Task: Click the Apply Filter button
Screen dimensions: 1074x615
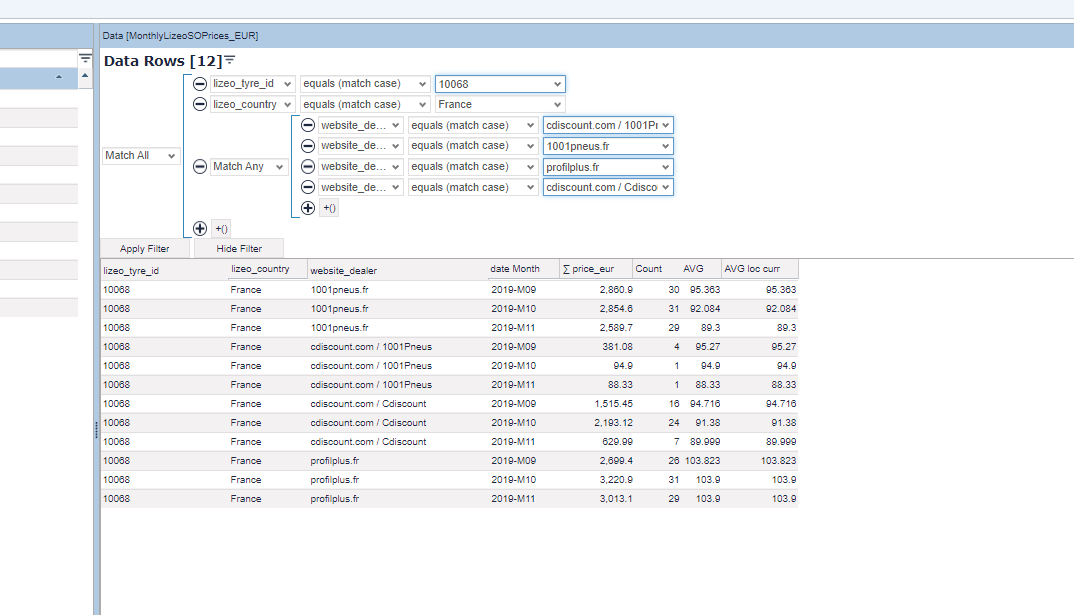Action: [x=145, y=248]
